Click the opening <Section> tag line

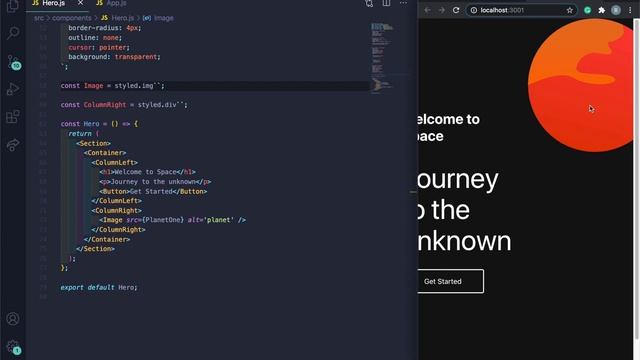click(x=93, y=143)
